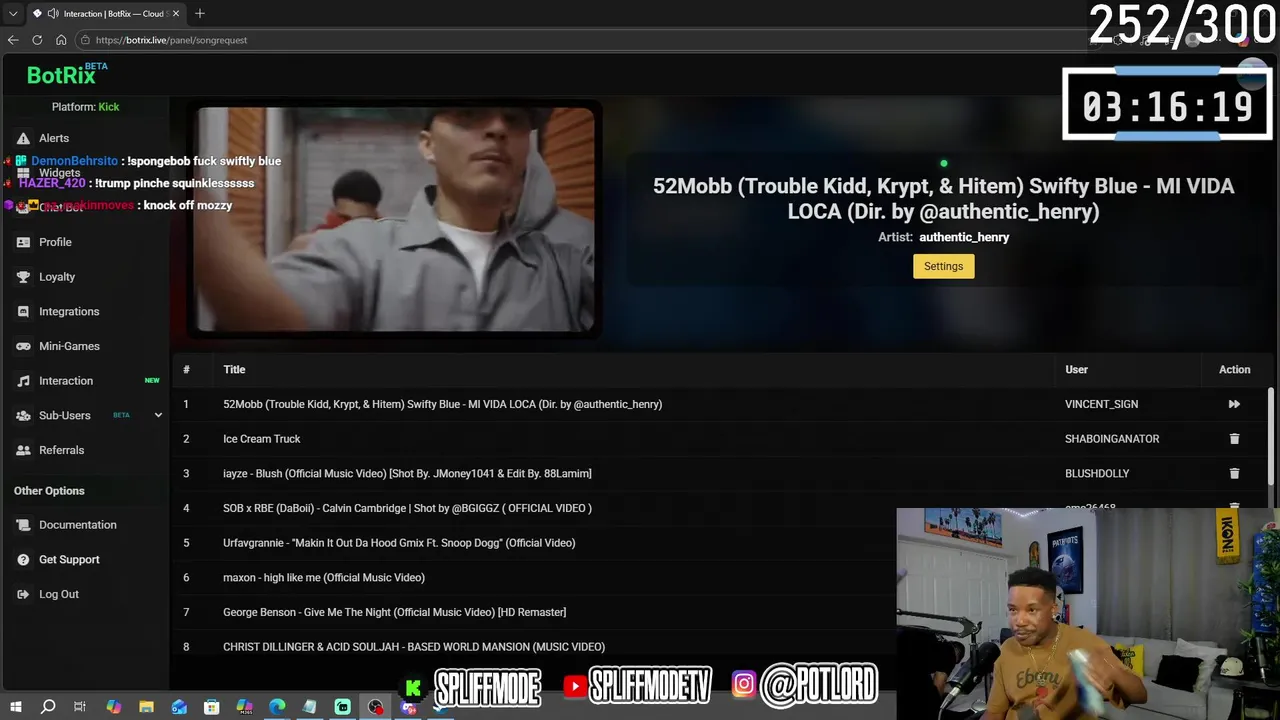
Task: Open the Referrals page
Action: tap(61, 450)
